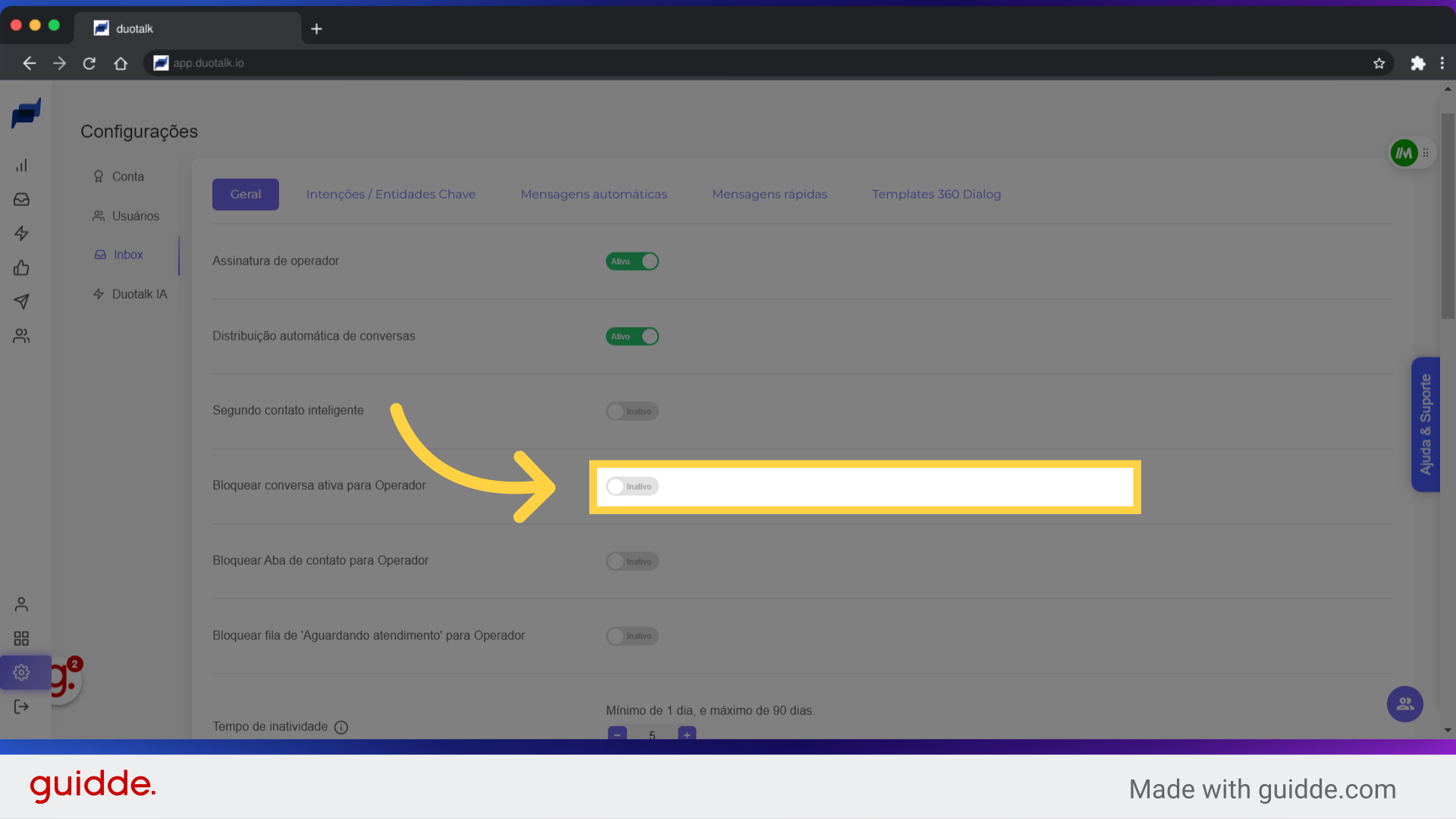Screen dimensions: 1456x819
Task: Go back with the browser back arrow
Action: click(30, 63)
